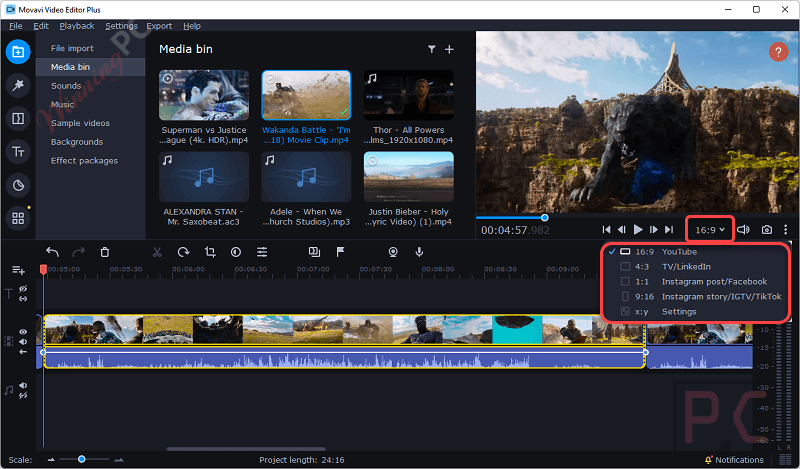The height and width of the screenshot is (469, 800).
Task: Take a snapshot with the camera icon
Action: coord(766,230)
